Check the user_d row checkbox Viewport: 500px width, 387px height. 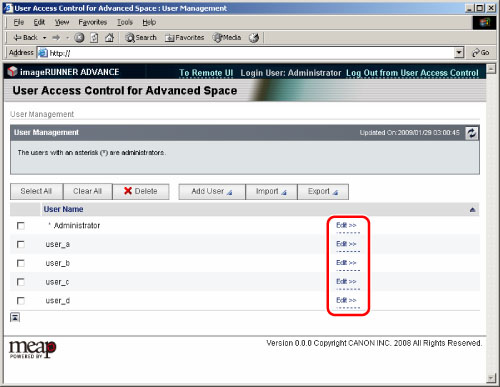point(21,301)
